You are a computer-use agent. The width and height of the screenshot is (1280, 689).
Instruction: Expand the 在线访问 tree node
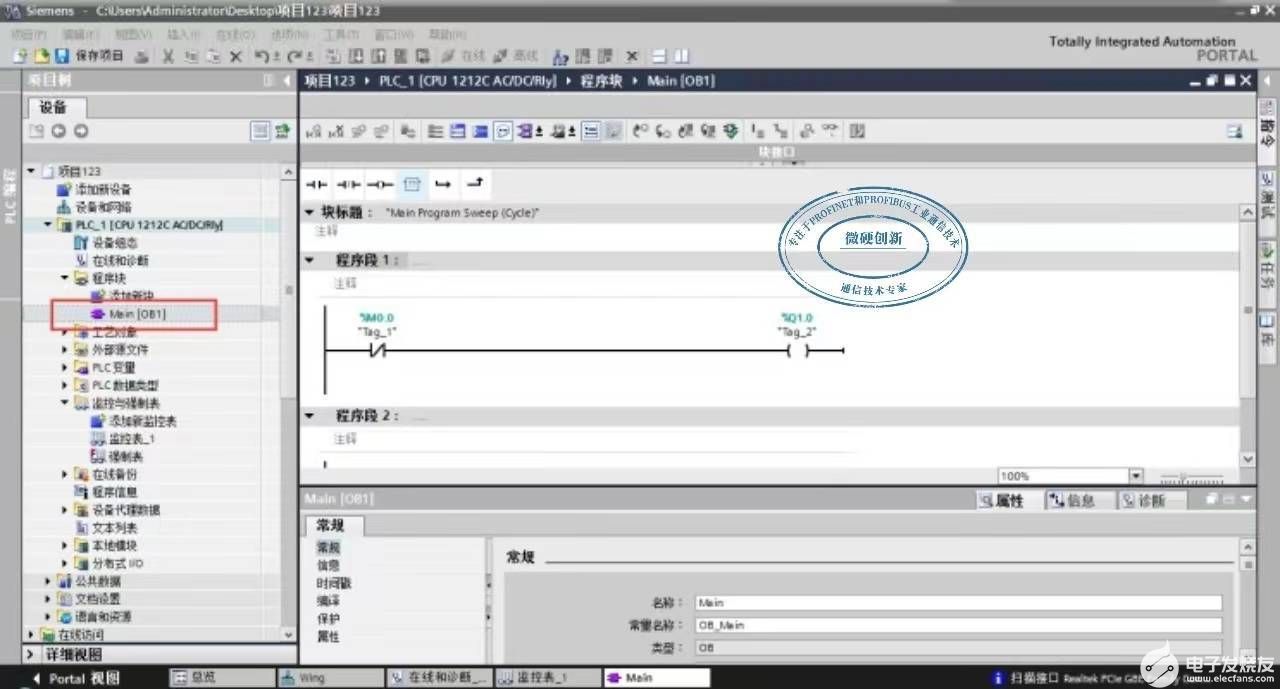pyautogui.click(x=31, y=634)
